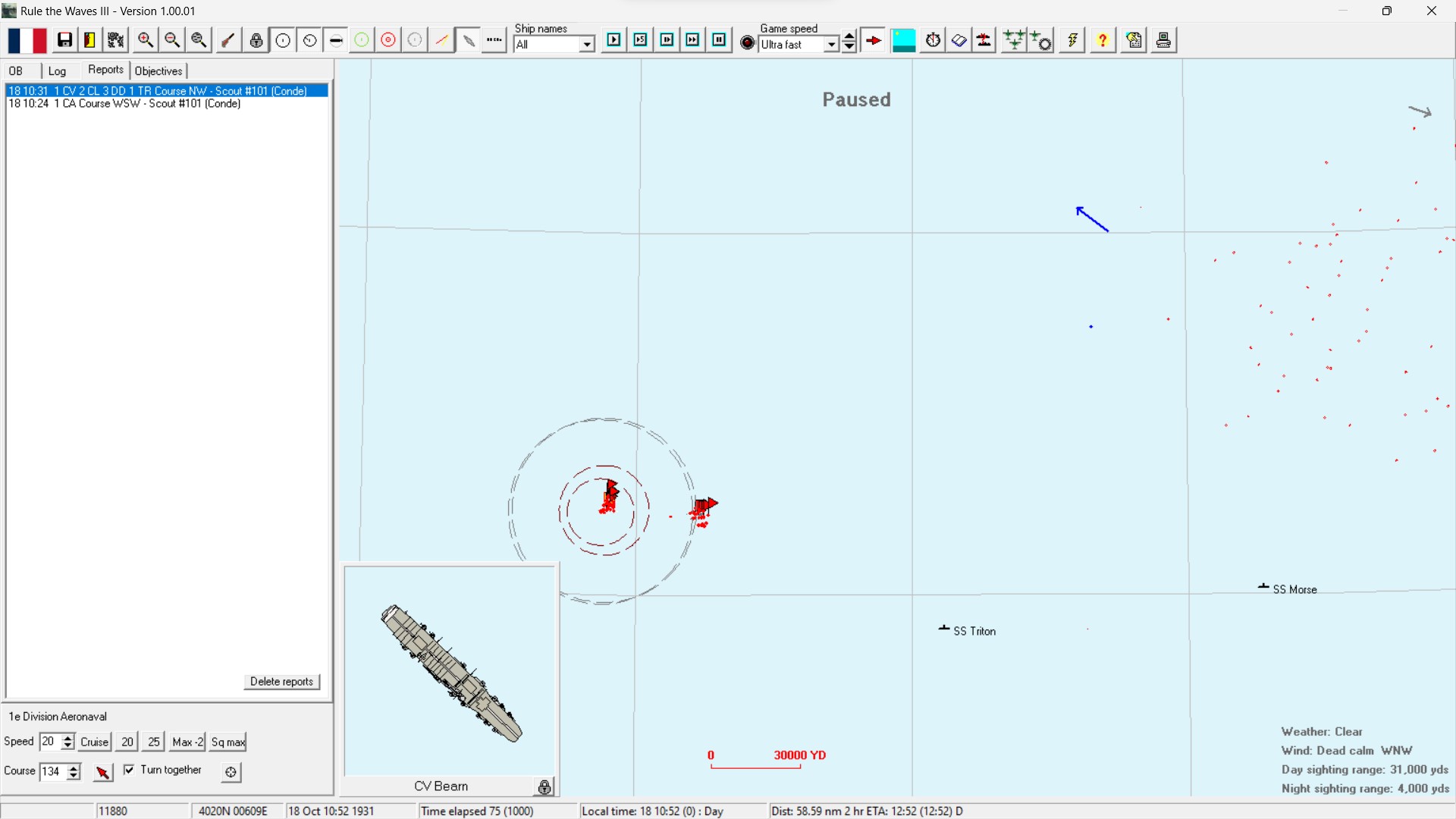Toggle the black ship bar display button
Viewport: 1456px width, 819px height.
point(336,40)
